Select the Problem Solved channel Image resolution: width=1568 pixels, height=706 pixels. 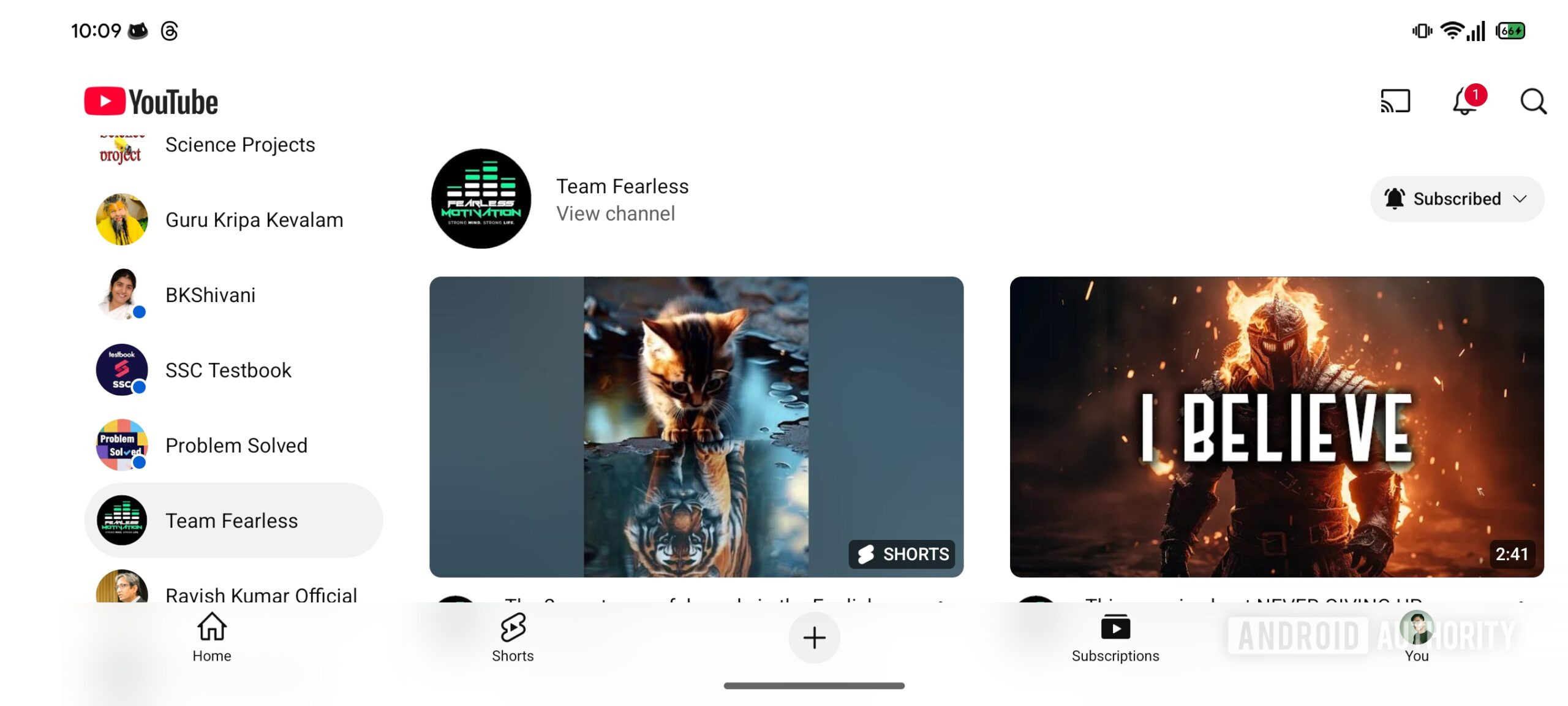tap(236, 444)
